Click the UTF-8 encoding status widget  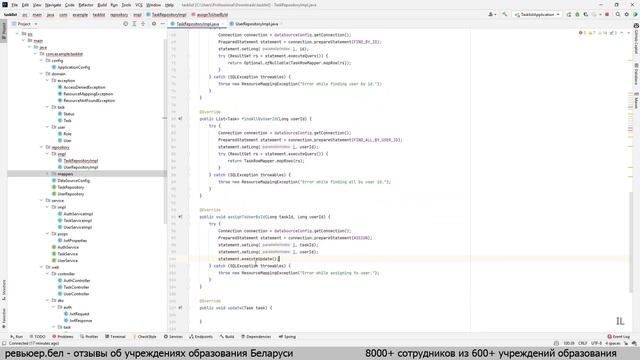pos(596,344)
